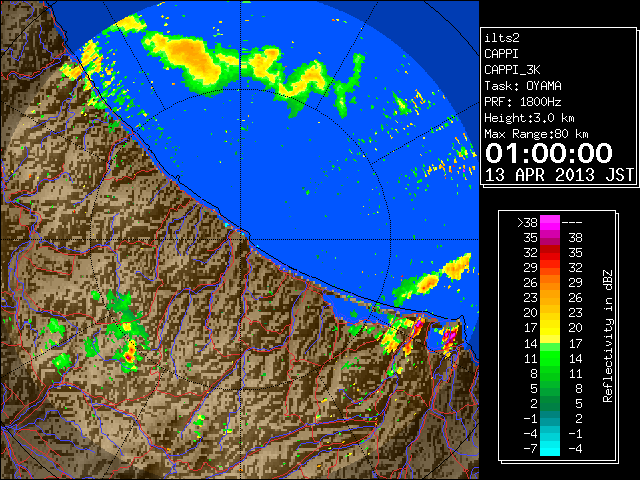Pick the teal swatch in -1 to 2 row

550,418
